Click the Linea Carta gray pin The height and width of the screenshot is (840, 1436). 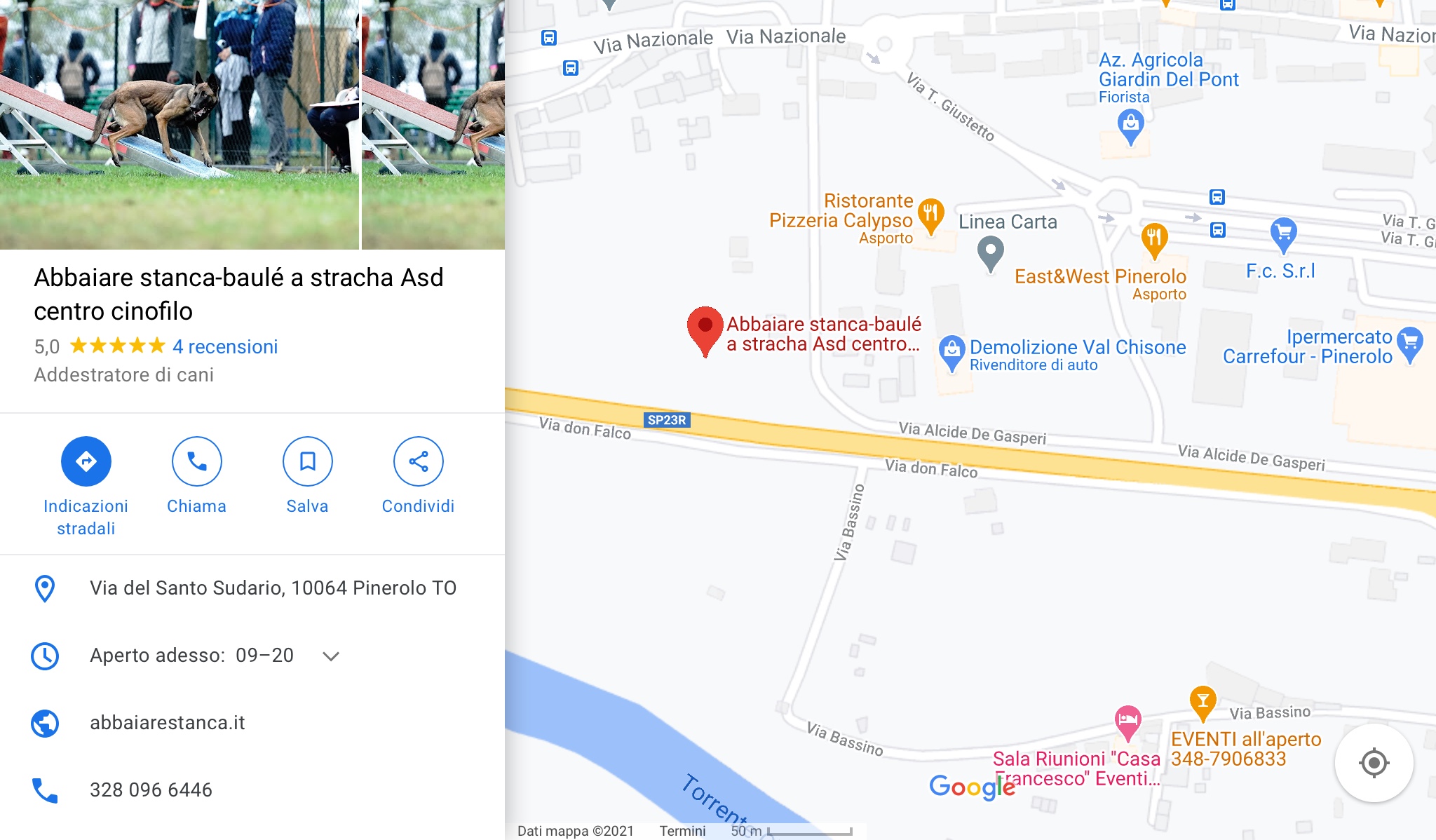(990, 254)
